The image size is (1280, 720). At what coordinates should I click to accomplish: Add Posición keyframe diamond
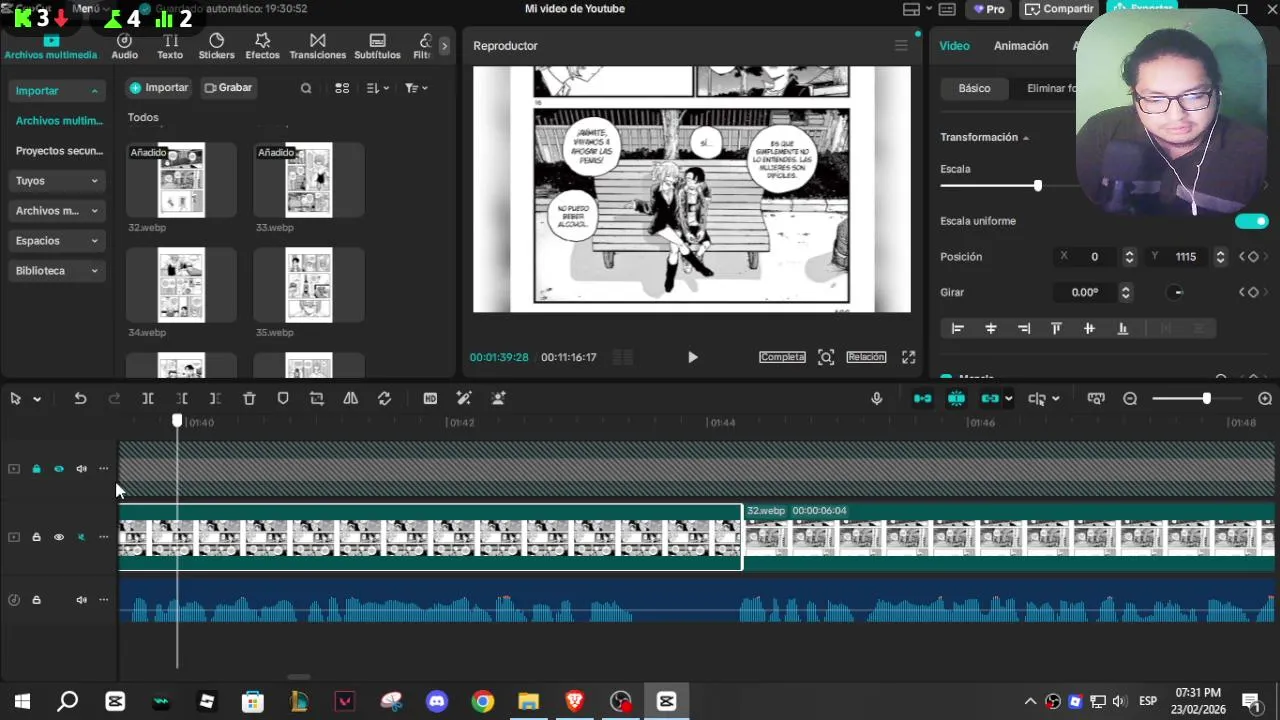pyautogui.click(x=1253, y=257)
